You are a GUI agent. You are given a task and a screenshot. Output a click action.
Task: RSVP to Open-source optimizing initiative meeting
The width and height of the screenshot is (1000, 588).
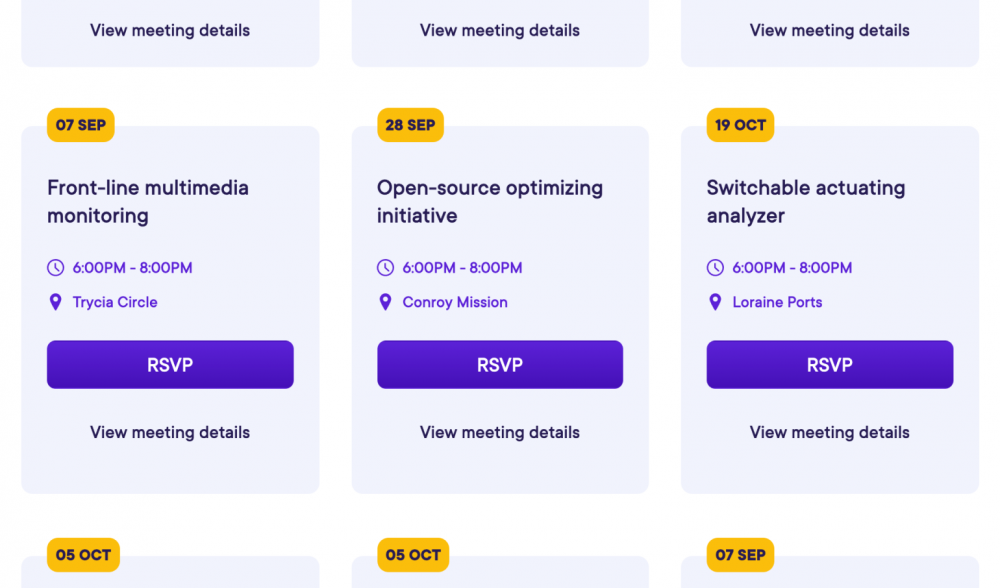click(x=500, y=365)
